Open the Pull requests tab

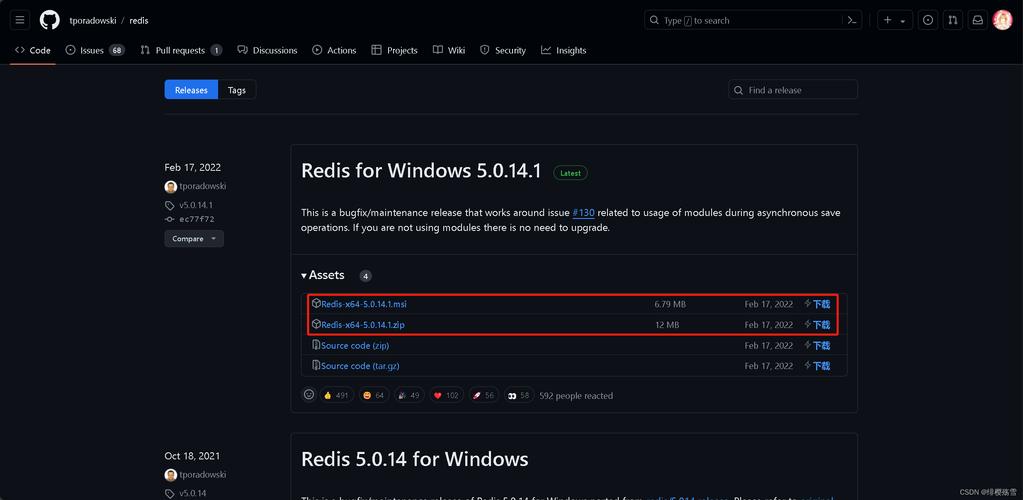click(x=181, y=50)
